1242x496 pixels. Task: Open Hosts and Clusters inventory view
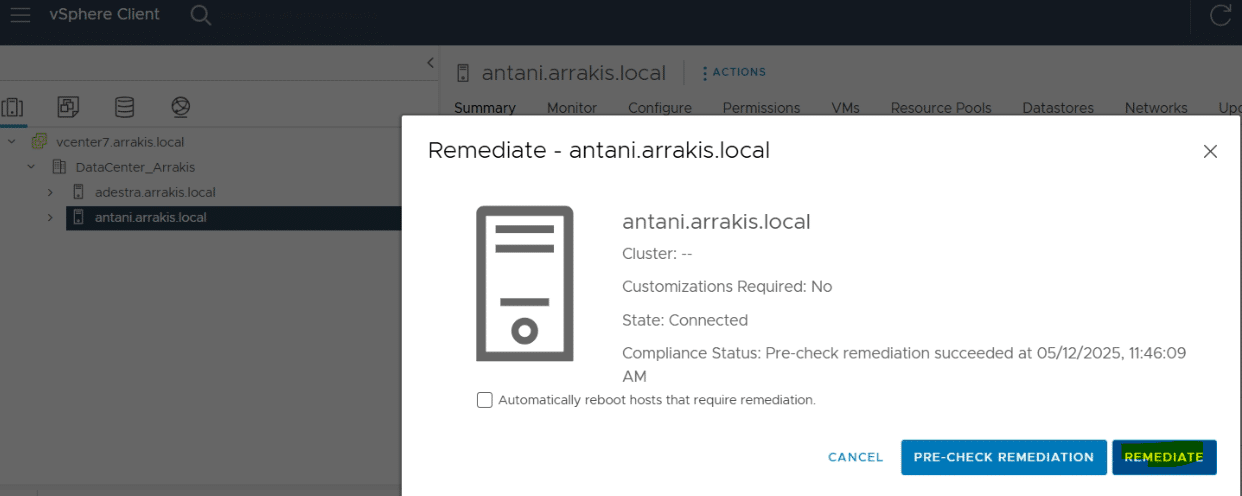click(x=13, y=106)
